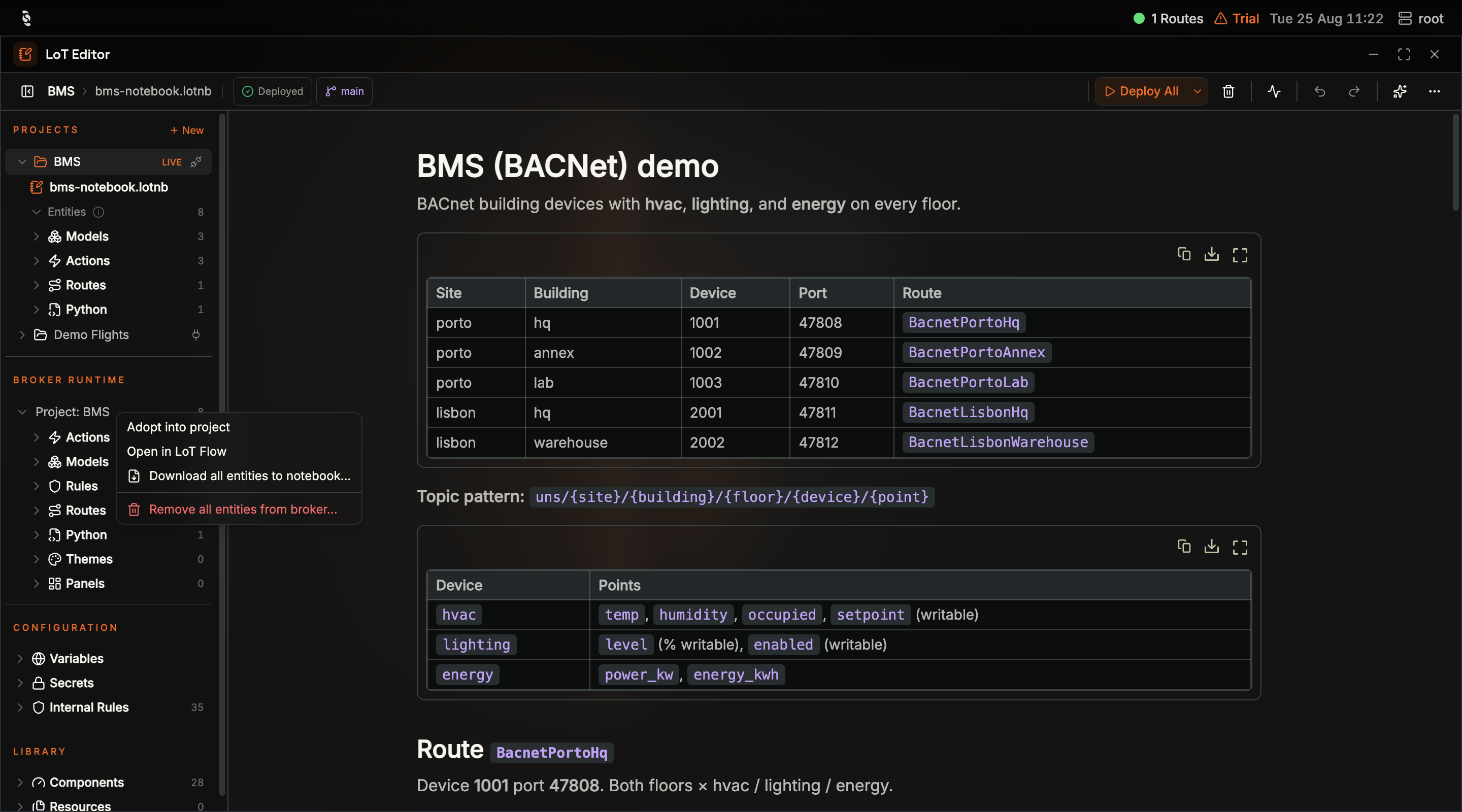Viewport: 1462px width, 812px height.
Task: Click the energy_kwh point tag
Action: pyautogui.click(x=736, y=674)
